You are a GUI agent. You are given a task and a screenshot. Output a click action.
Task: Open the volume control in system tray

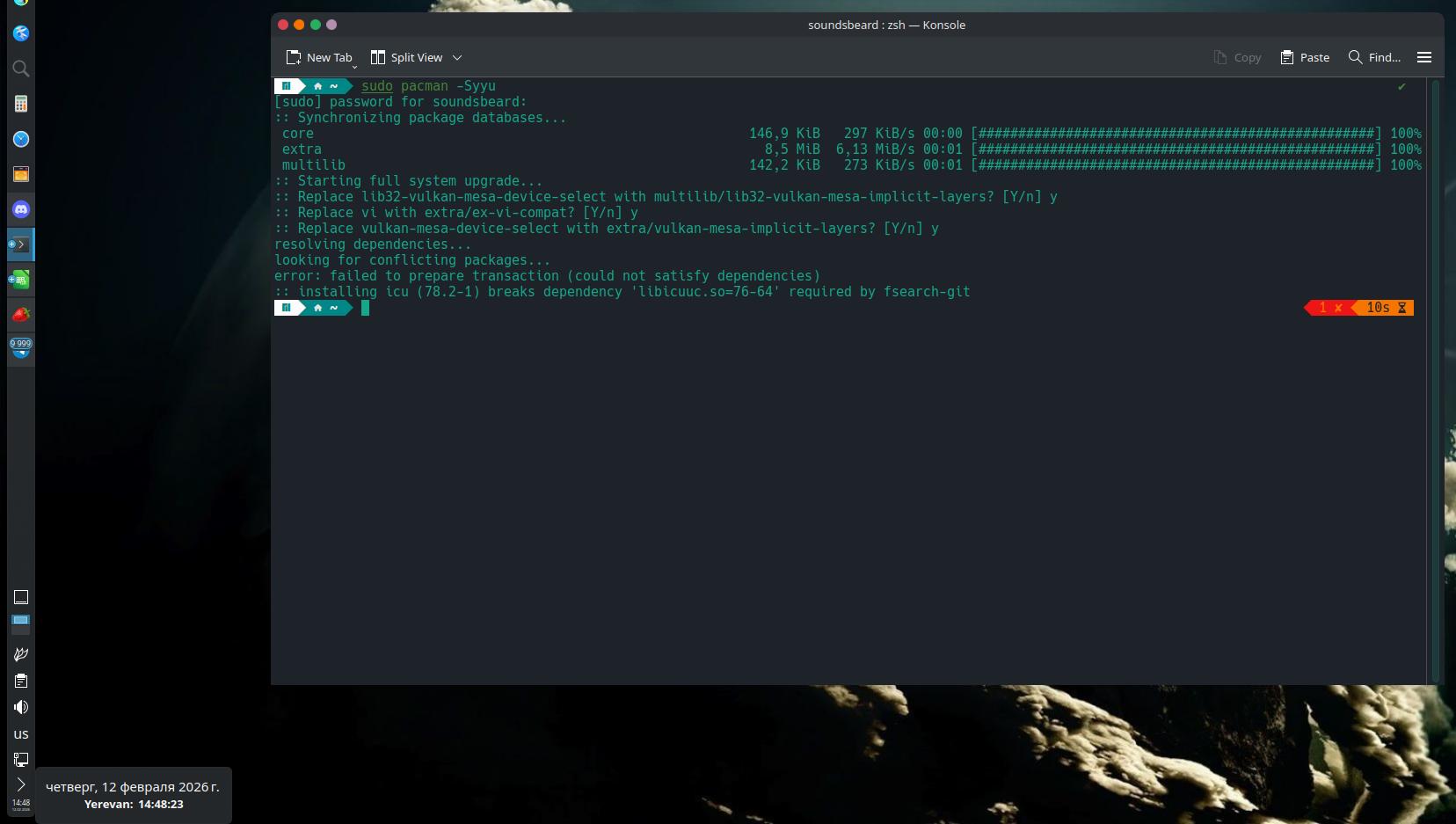click(x=21, y=707)
